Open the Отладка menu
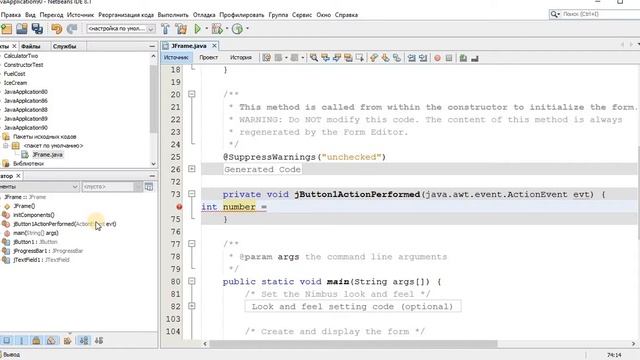640x360 pixels. (x=204, y=15)
